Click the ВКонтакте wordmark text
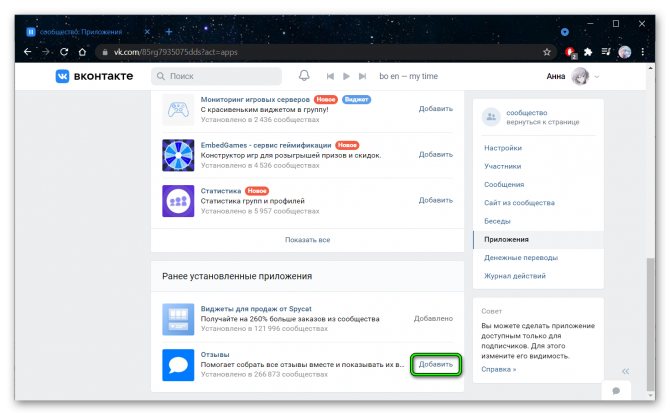This screenshot has width=670, height=415. coord(103,76)
